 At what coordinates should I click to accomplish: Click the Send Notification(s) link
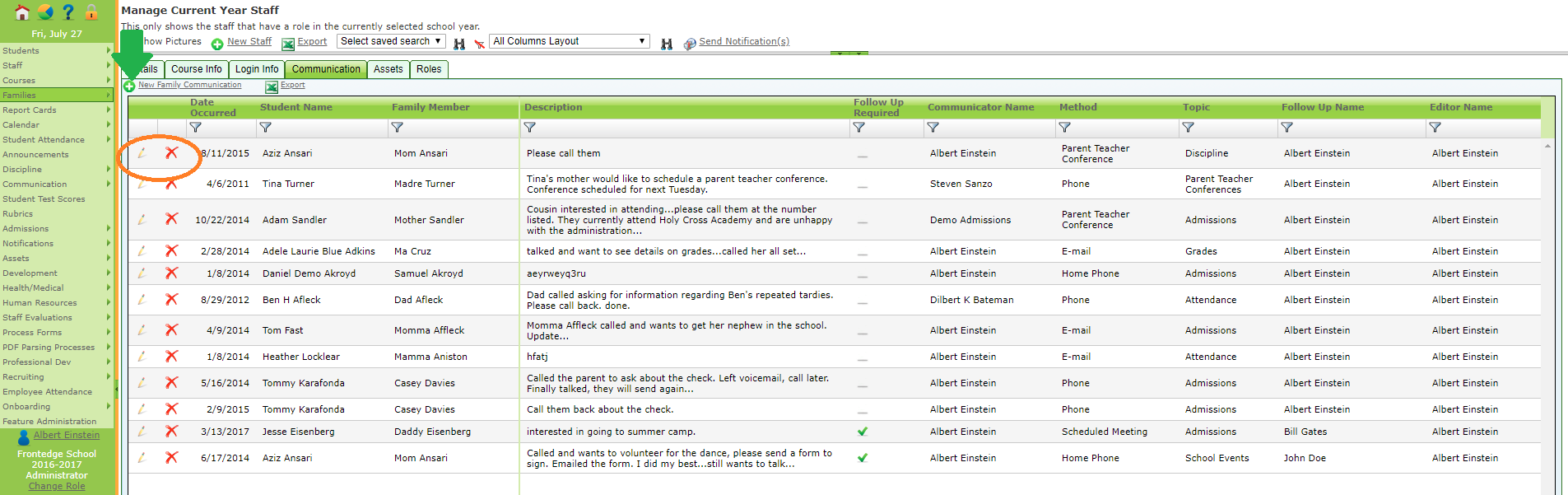tap(744, 41)
